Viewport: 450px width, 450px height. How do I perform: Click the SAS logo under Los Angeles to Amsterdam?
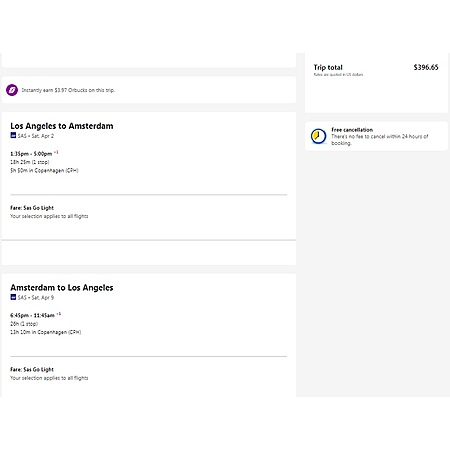(x=13, y=135)
